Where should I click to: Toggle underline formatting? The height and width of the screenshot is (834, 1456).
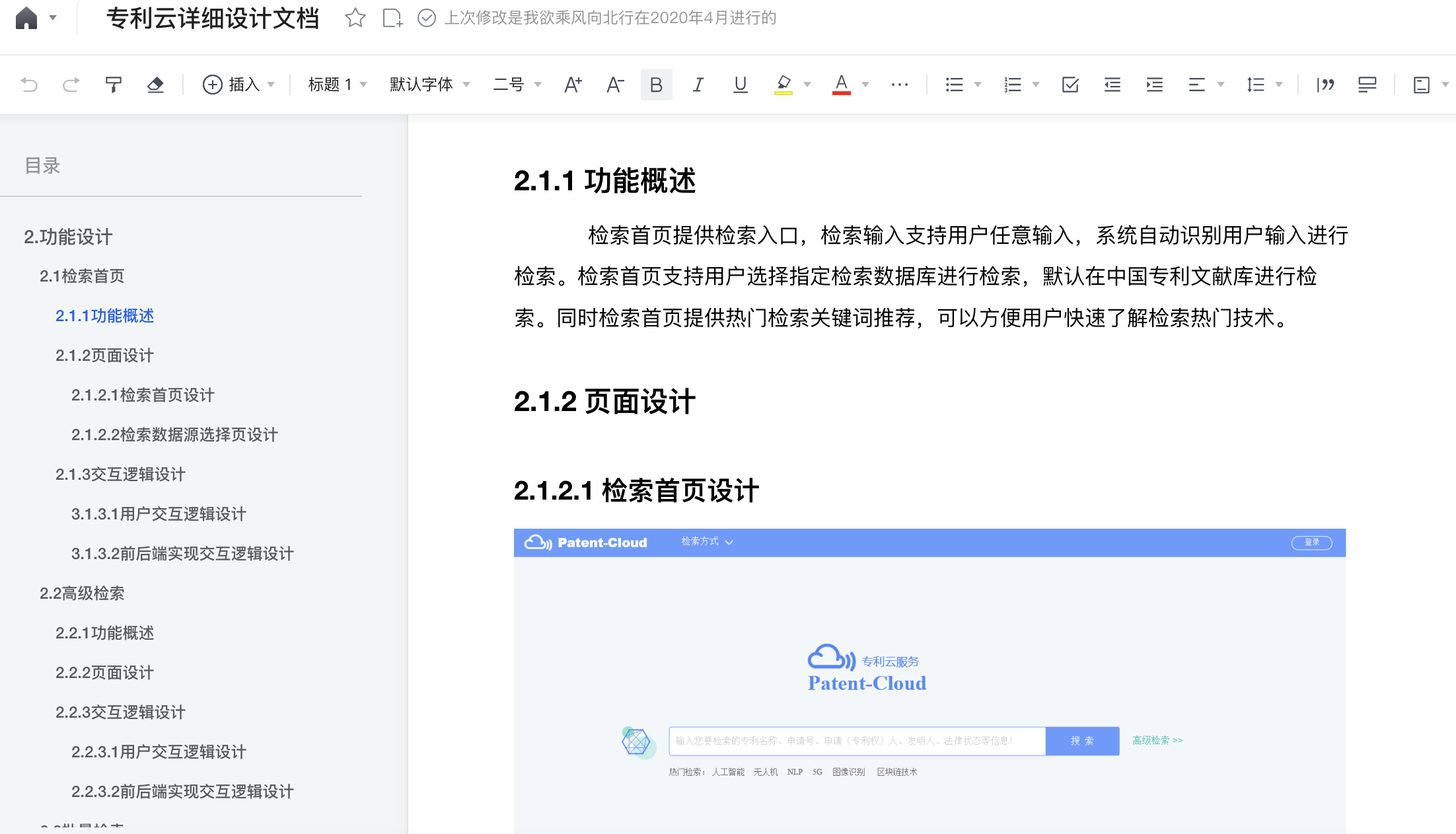tap(740, 85)
